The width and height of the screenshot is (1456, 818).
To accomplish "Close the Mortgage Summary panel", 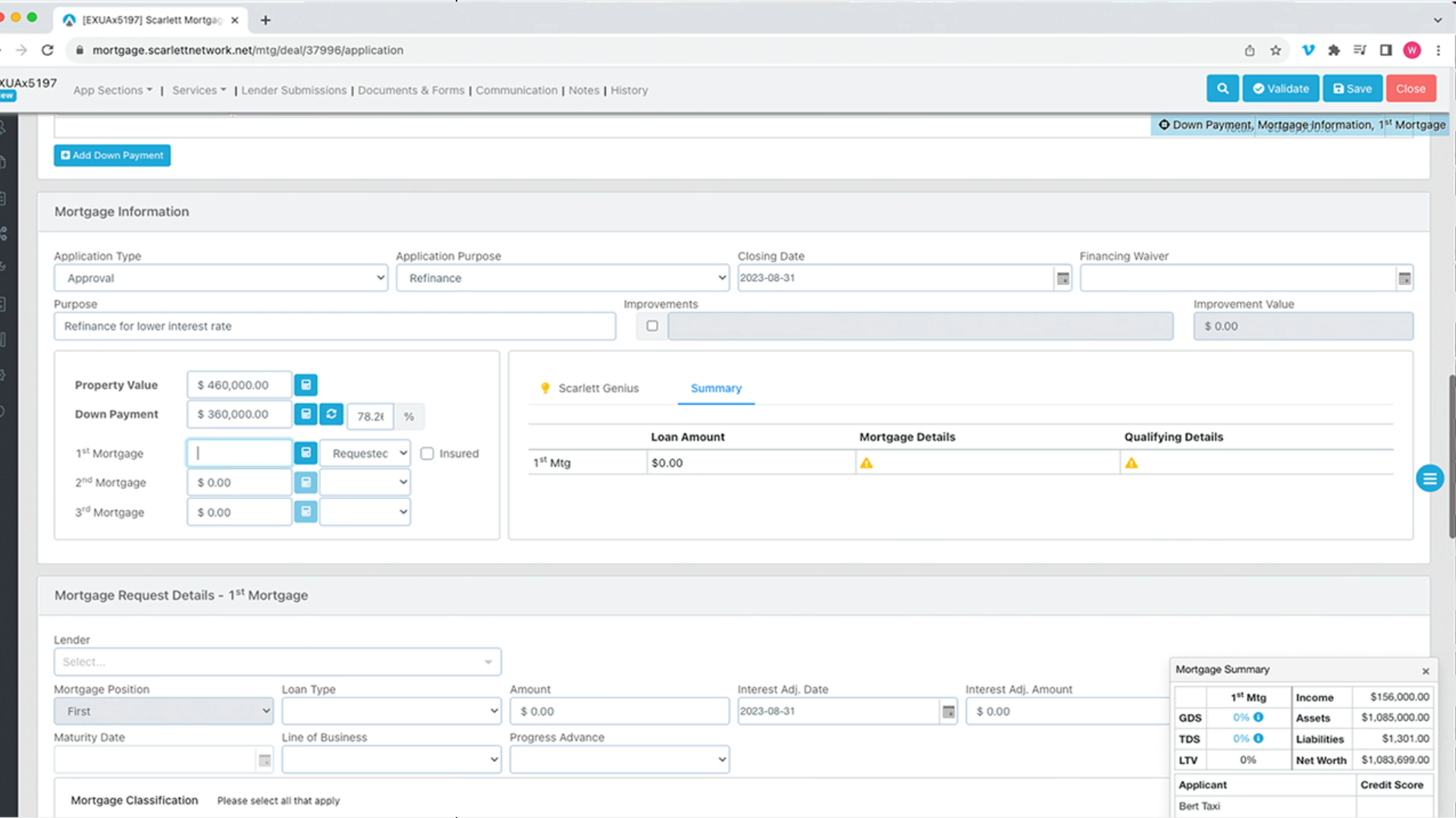I will coord(1426,671).
